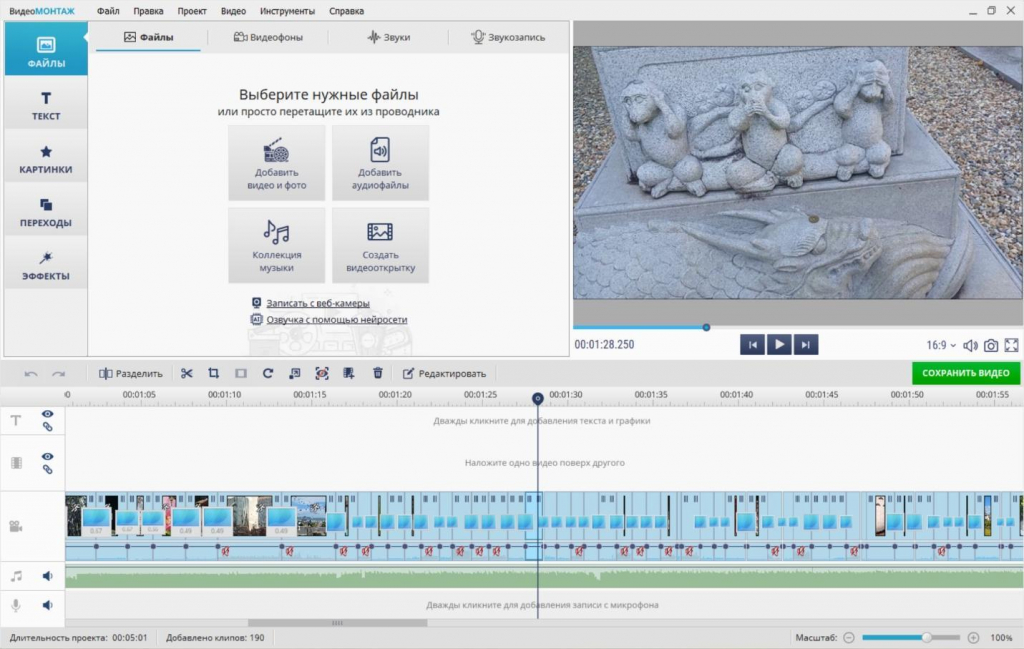The image size is (1024, 649).
Task: Open fullscreen preview mode
Action: click(1011, 345)
